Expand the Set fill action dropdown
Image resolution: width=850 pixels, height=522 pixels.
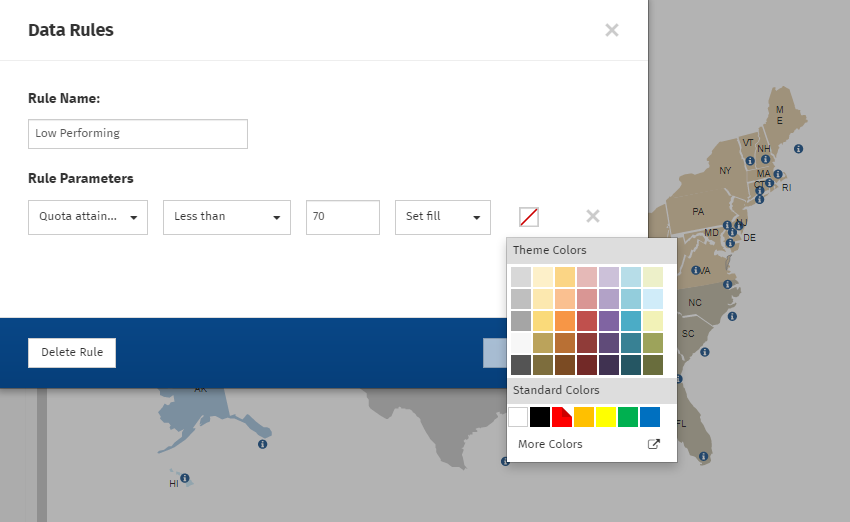tap(443, 217)
